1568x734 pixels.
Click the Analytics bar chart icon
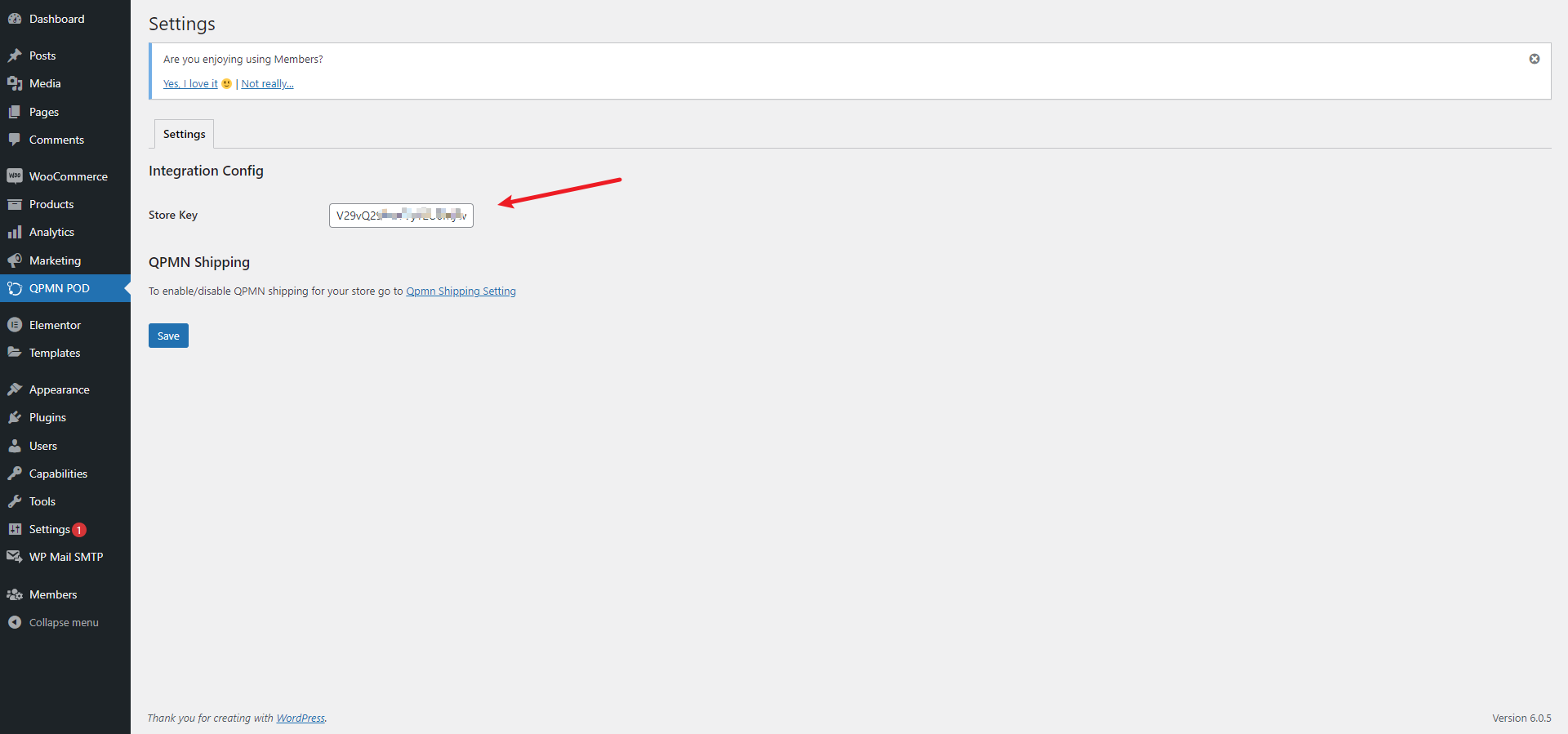point(15,233)
